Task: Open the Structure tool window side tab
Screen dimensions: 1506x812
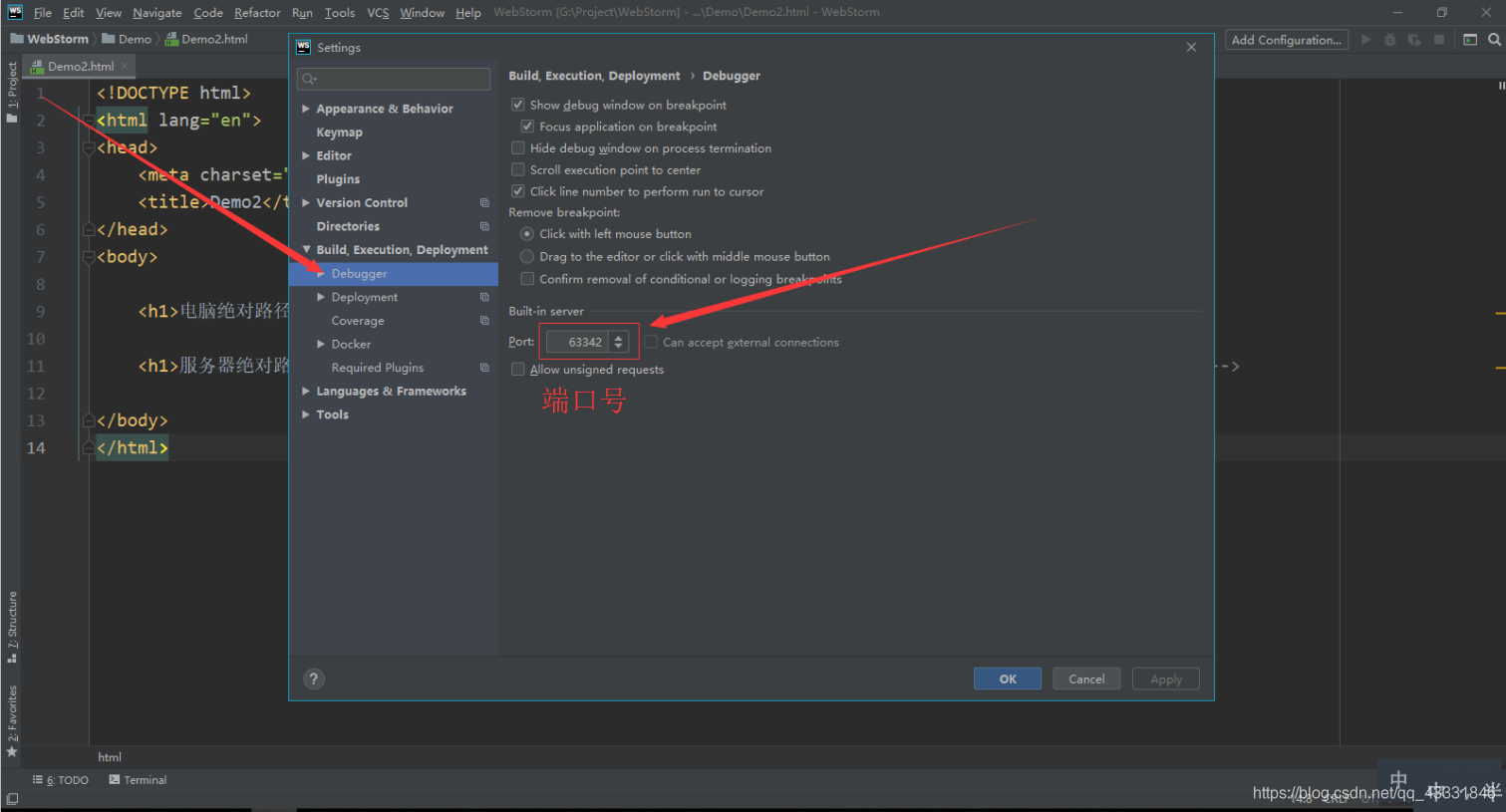Action: point(12,627)
